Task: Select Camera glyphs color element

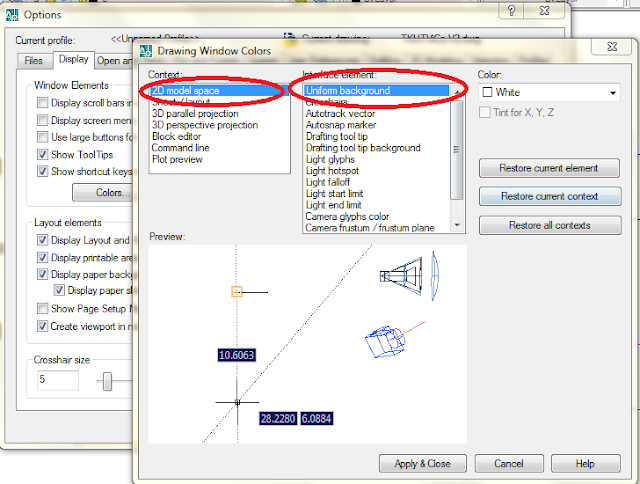Action: point(378,216)
